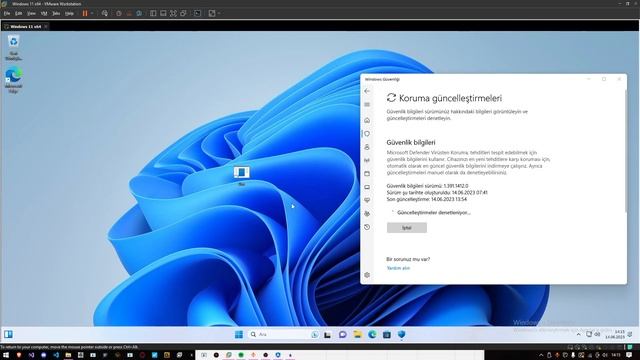Open Account protection person icon in sidebar

point(367,147)
